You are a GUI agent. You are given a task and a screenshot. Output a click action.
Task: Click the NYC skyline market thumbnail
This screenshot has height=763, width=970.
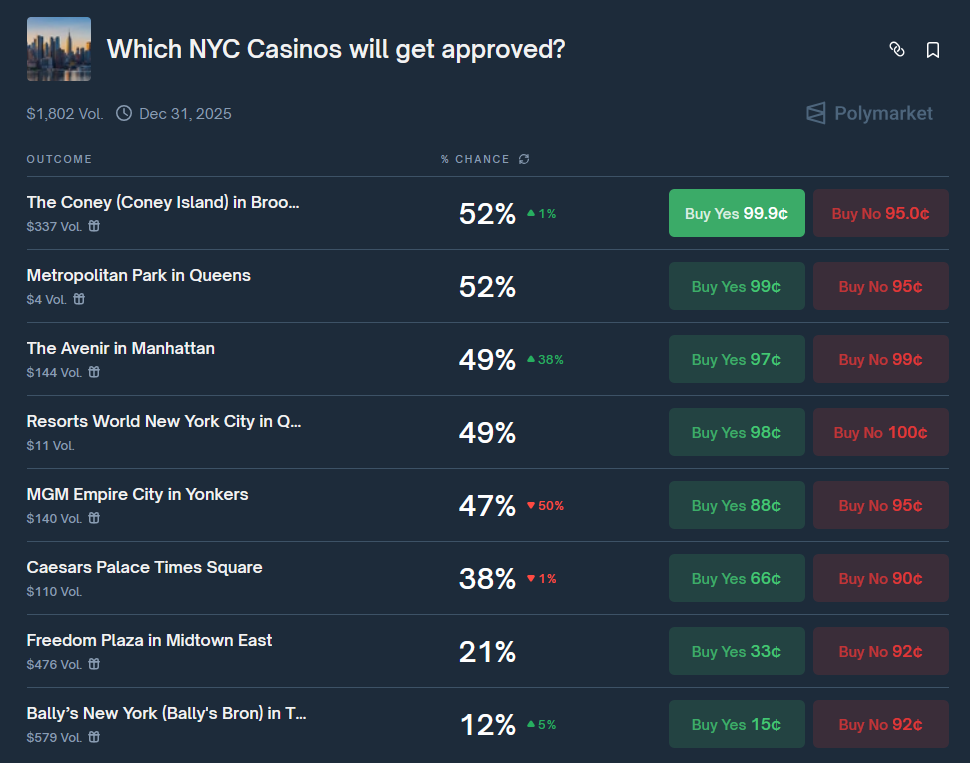(x=59, y=49)
